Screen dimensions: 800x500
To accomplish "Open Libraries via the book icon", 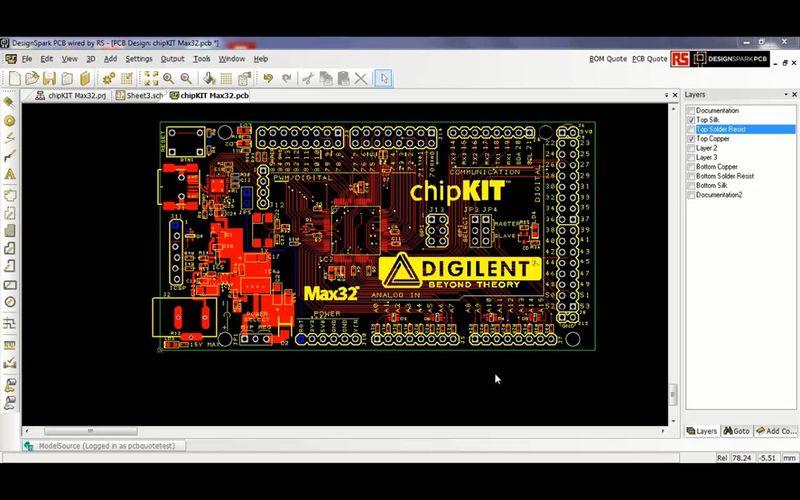I will tap(85, 79).
